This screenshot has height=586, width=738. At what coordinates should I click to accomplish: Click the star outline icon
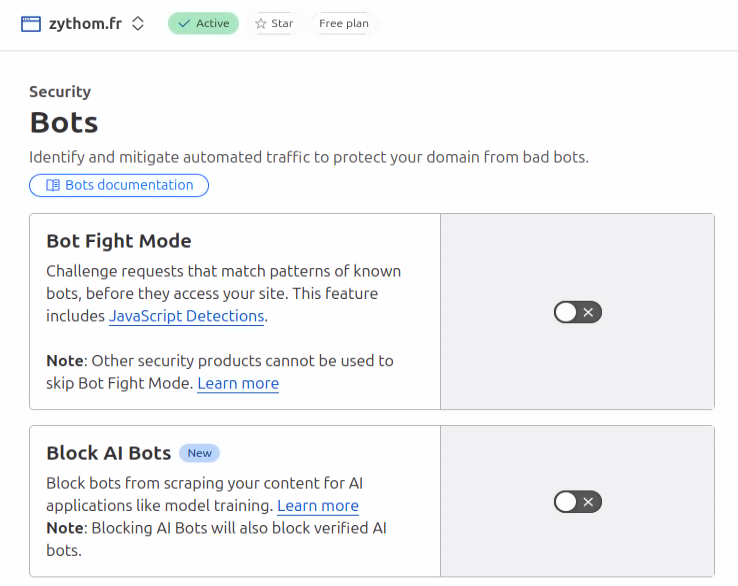[x=261, y=24]
